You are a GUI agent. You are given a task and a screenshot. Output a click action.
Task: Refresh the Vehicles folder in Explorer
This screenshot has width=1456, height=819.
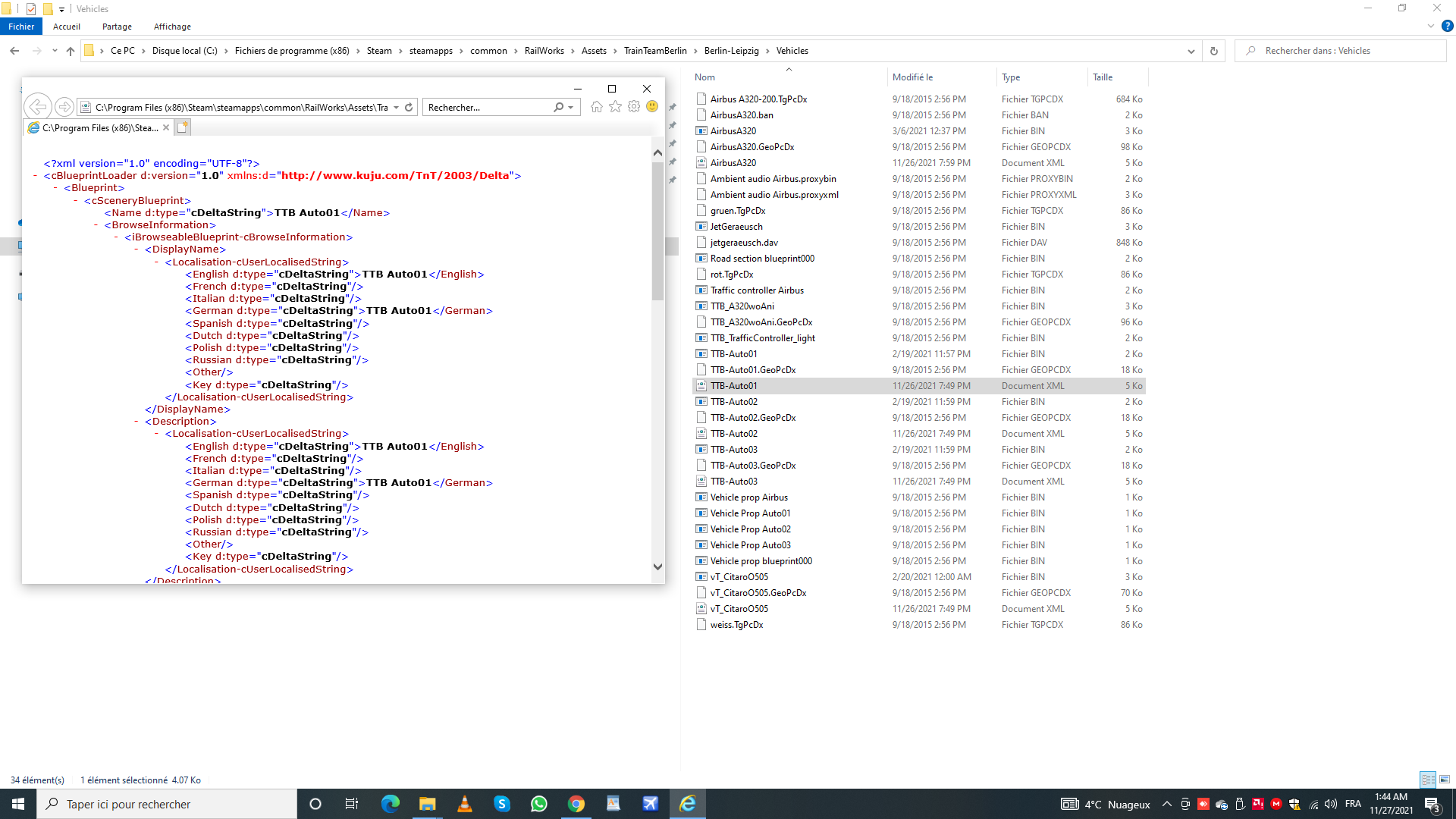pyautogui.click(x=1213, y=51)
